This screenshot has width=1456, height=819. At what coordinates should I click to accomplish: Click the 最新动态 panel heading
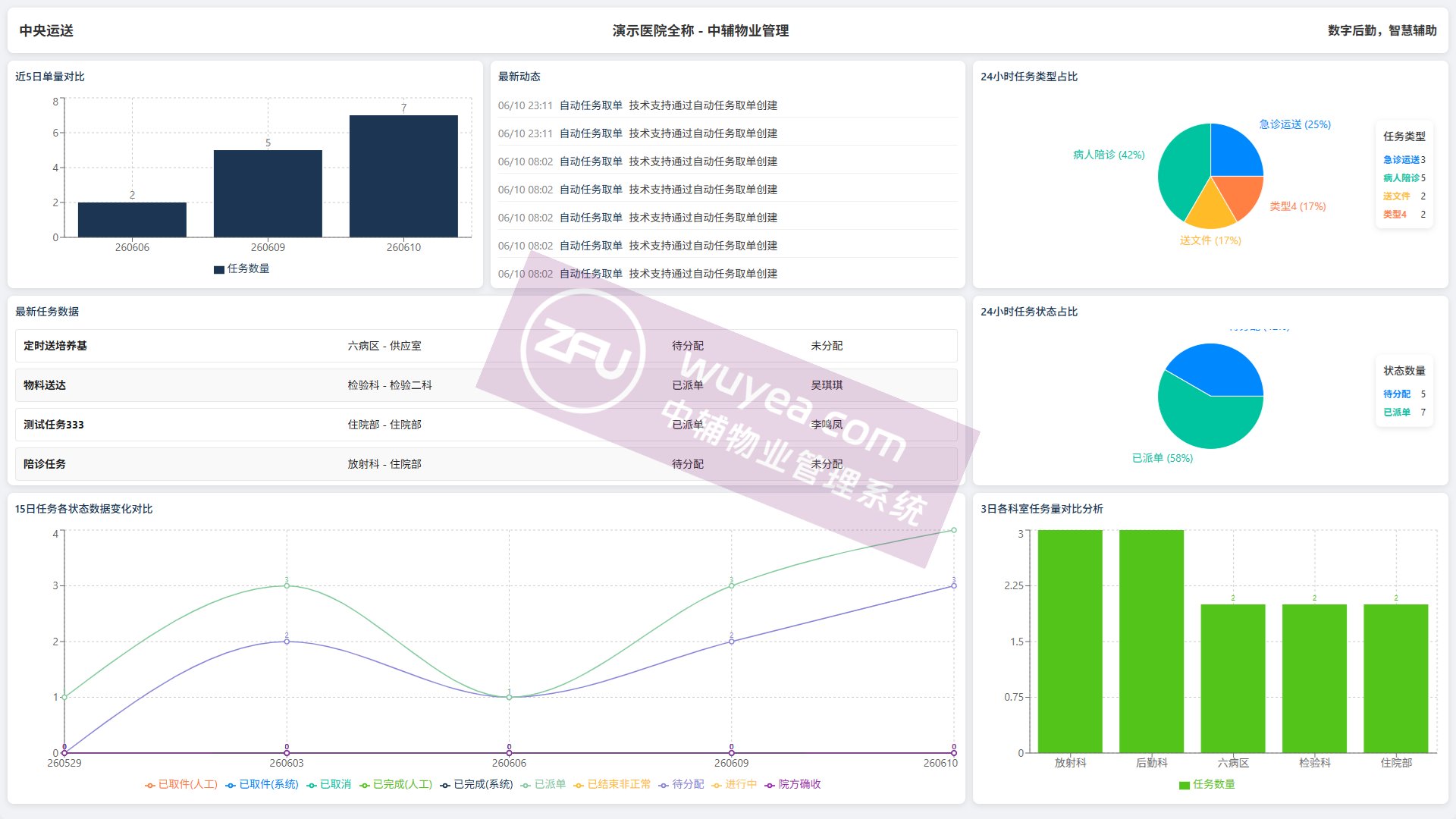click(x=519, y=77)
